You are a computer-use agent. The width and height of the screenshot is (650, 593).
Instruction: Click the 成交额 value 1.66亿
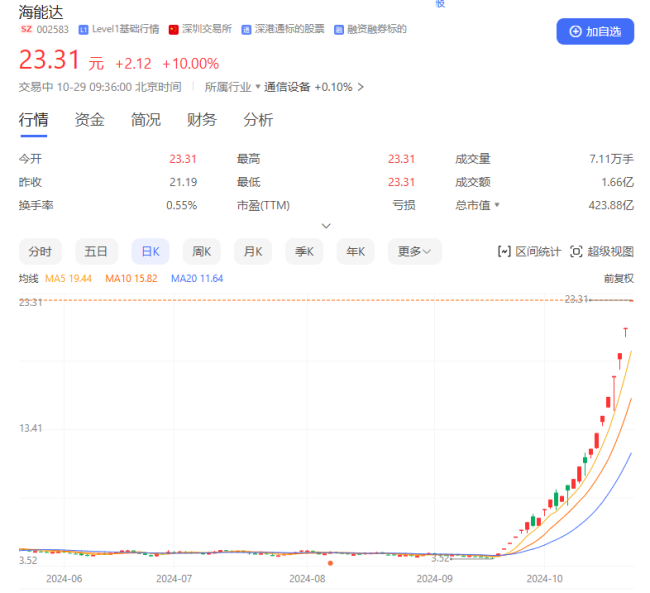pyautogui.click(x=618, y=182)
